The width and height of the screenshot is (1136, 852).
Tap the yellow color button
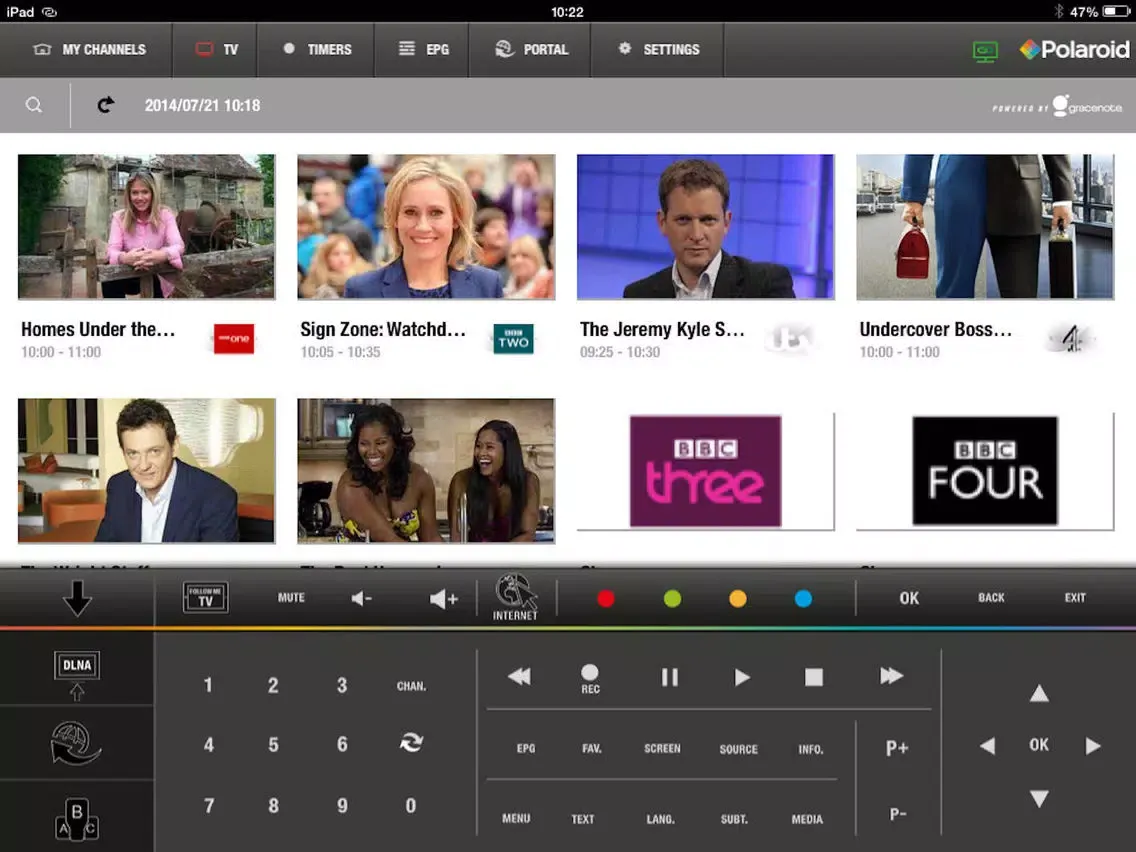[738, 598]
